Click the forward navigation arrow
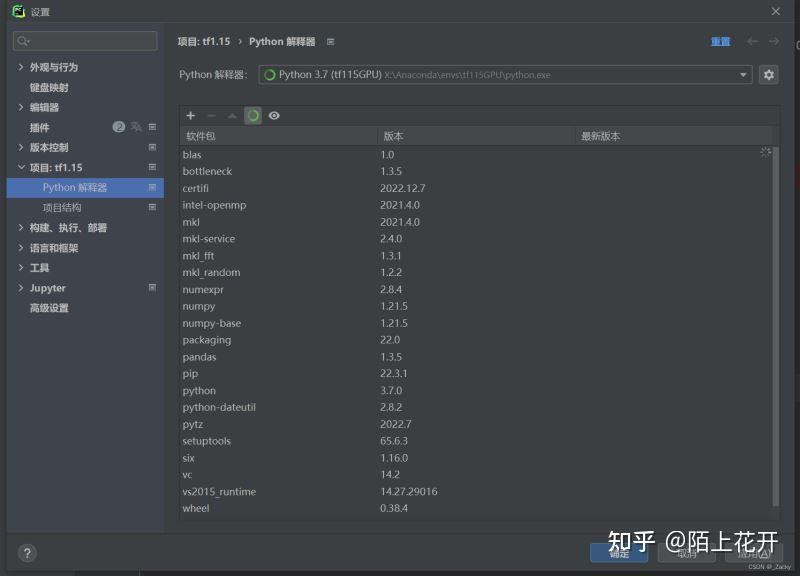Image resolution: width=800 pixels, height=576 pixels. pyautogui.click(x=772, y=41)
